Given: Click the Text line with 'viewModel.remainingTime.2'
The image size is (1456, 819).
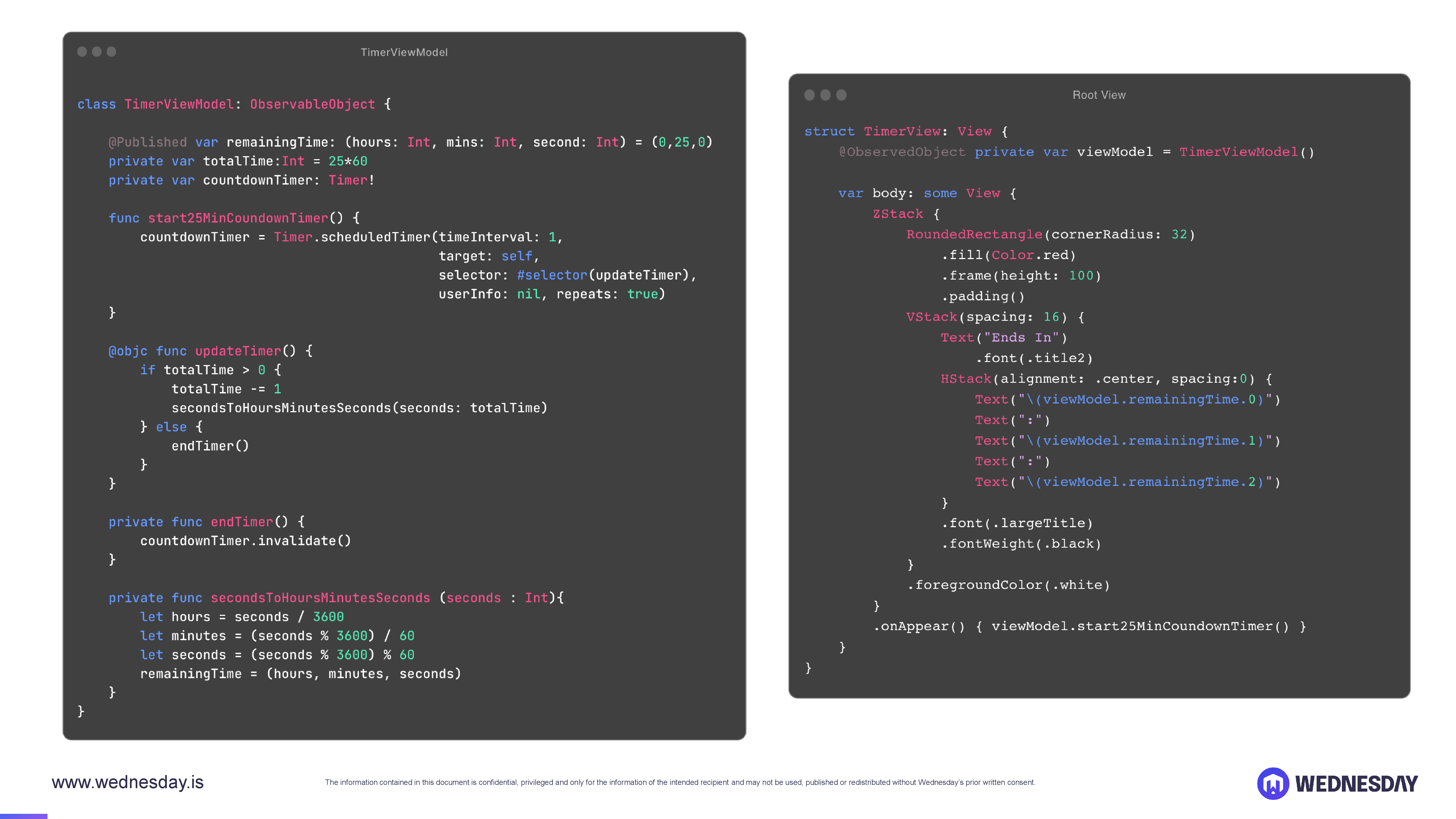Looking at the screenshot, I should (x=1128, y=482).
